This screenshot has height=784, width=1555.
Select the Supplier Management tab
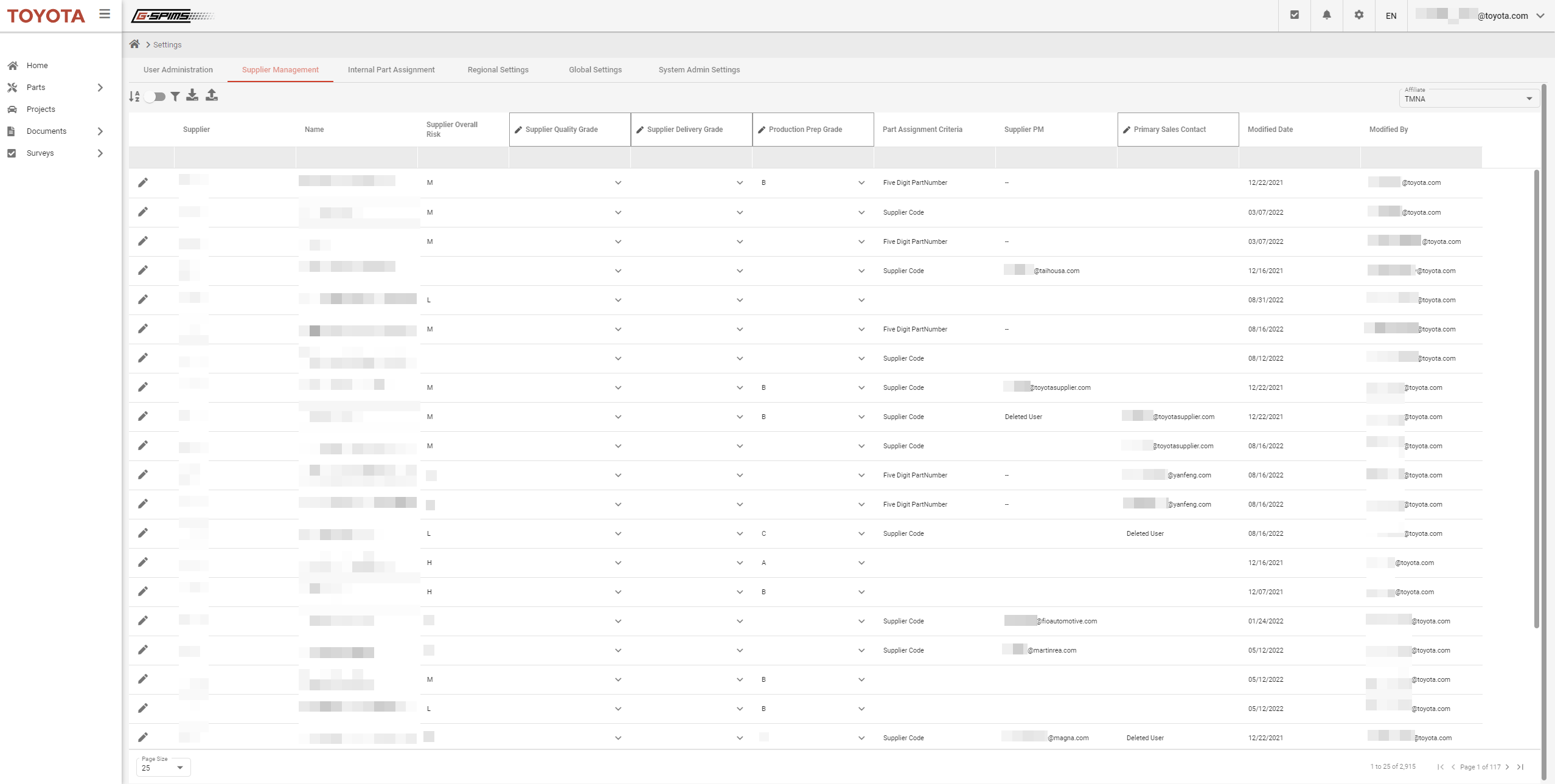(x=280, y=69)
